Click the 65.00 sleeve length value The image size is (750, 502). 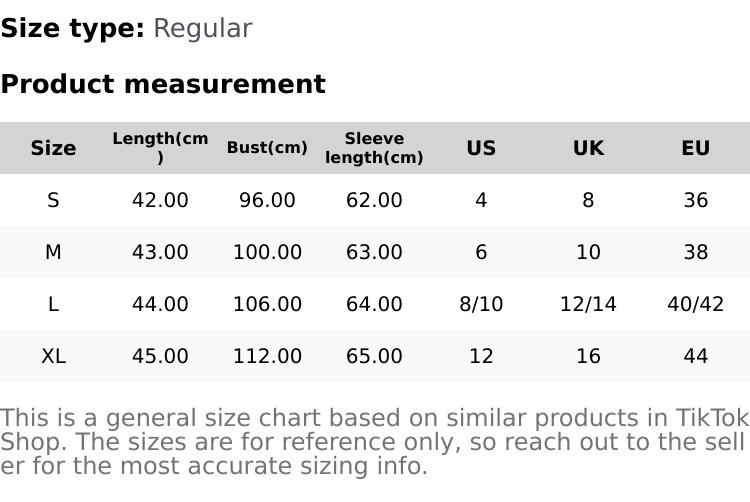[374, 356]
